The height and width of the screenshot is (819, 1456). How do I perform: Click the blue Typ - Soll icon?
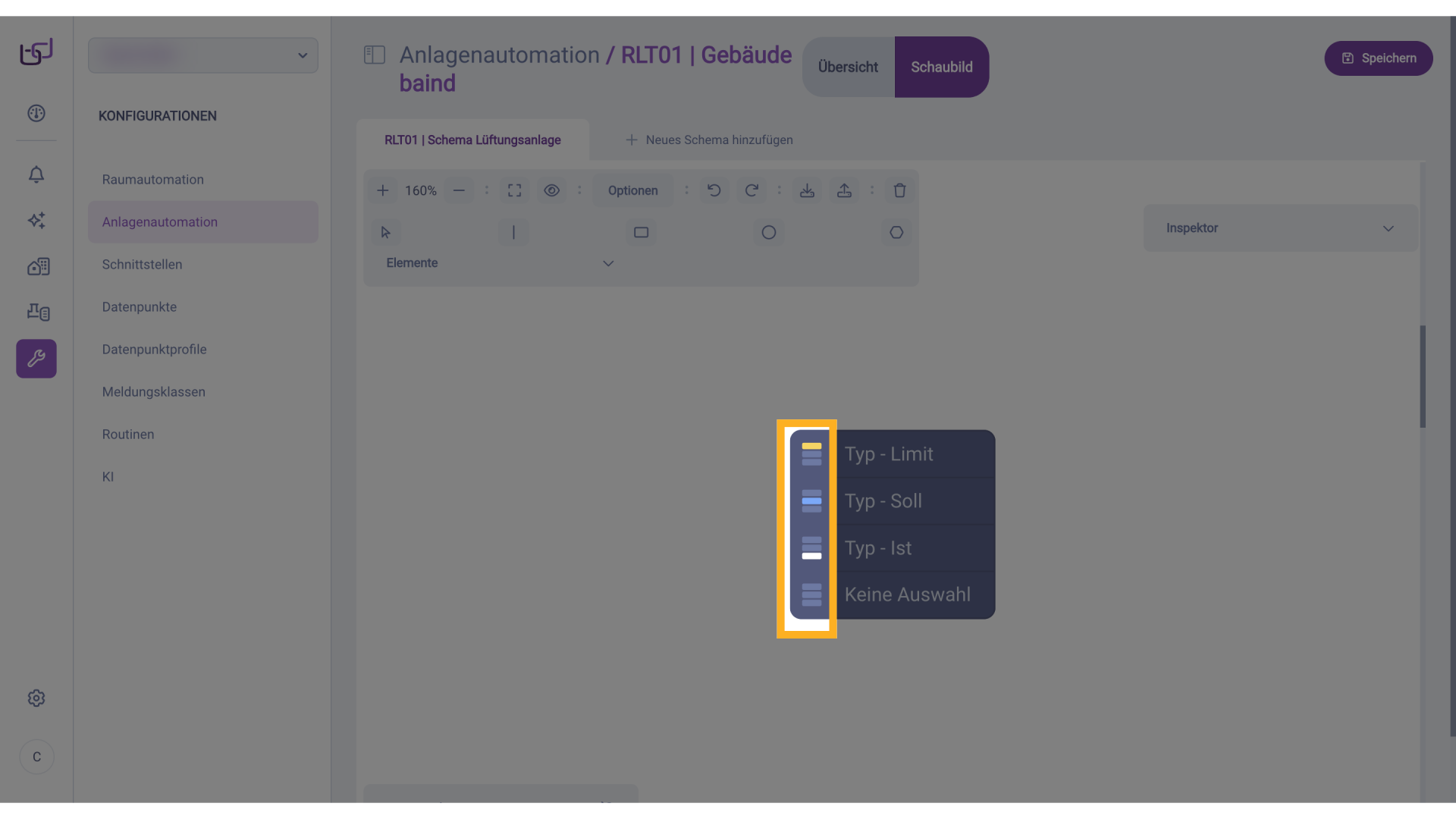tap(811, 500)
